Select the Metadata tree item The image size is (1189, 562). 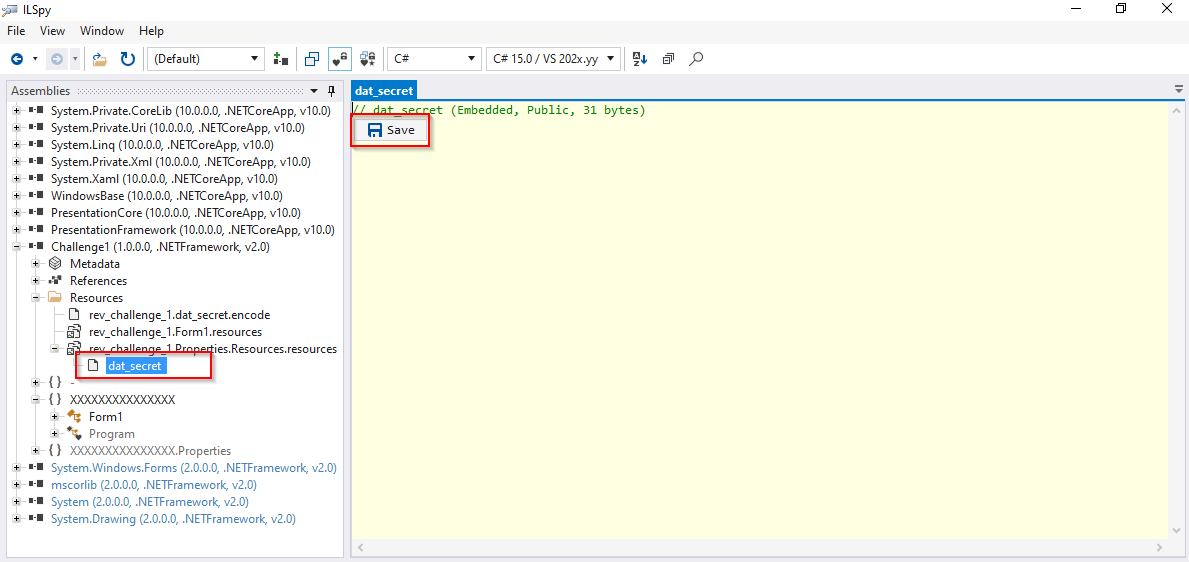pyautogui.click(x=95, y=264)
